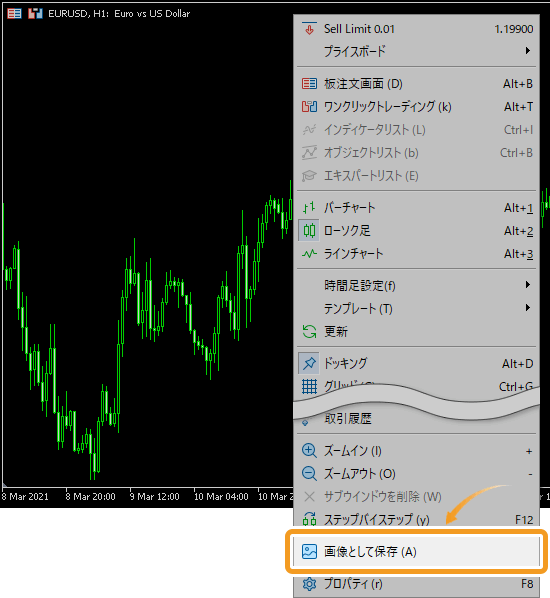
Task: Click the depth of market icon in chart header
Action: (14, 14)
